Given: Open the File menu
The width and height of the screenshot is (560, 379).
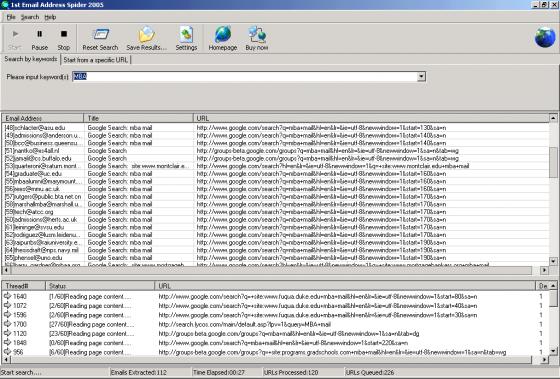Looking at the screenshot, I should 11,17.
